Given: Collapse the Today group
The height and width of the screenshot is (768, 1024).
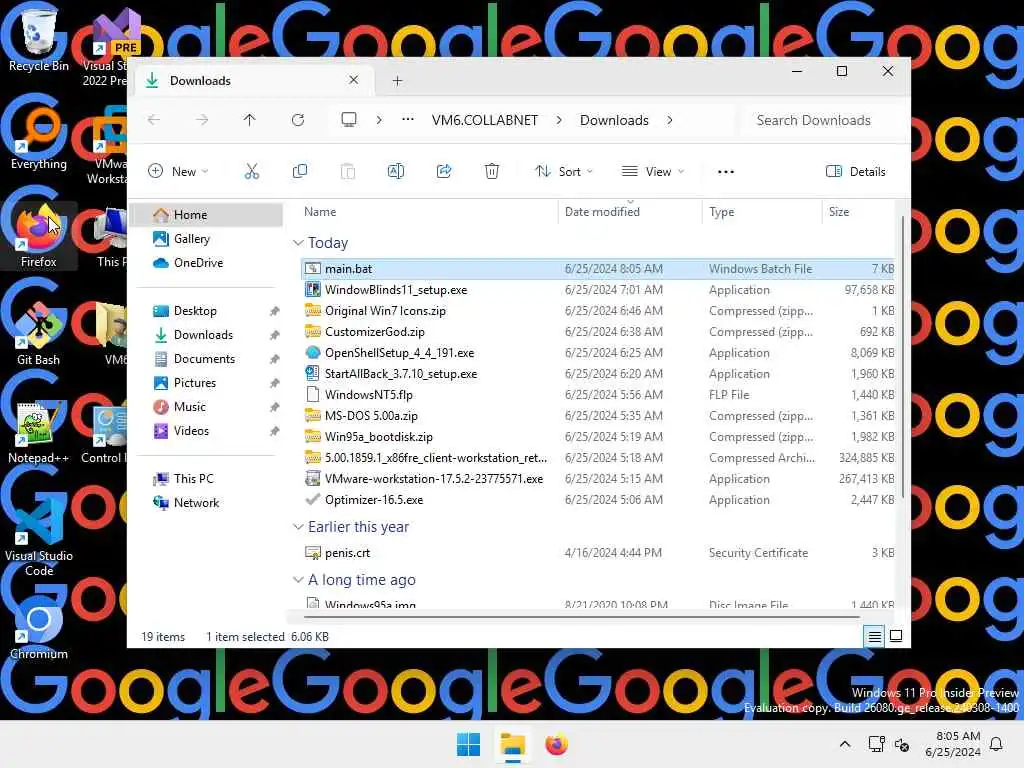Looking at the screenshot, I should tap(298, 243).
